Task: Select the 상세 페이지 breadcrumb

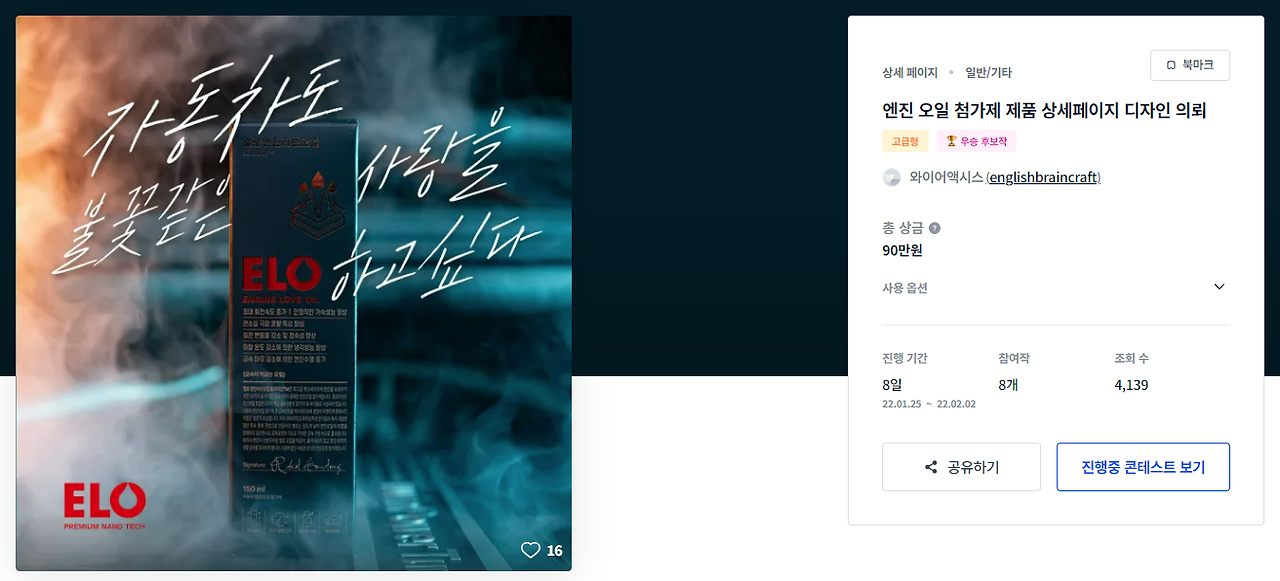Action: (910, 73)
